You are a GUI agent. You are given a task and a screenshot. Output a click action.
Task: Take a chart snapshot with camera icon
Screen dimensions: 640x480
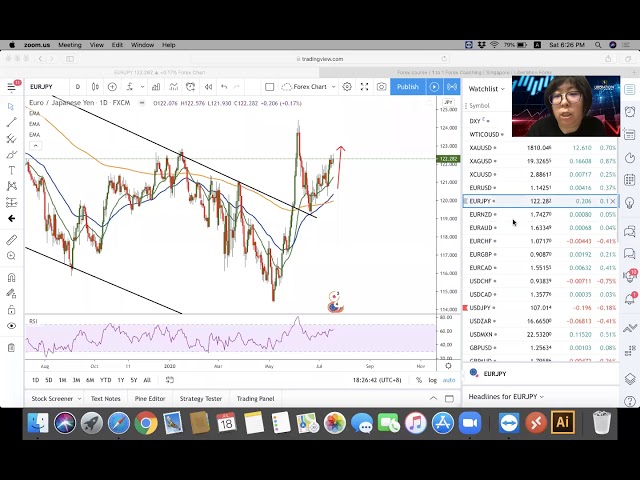point(381,87)
